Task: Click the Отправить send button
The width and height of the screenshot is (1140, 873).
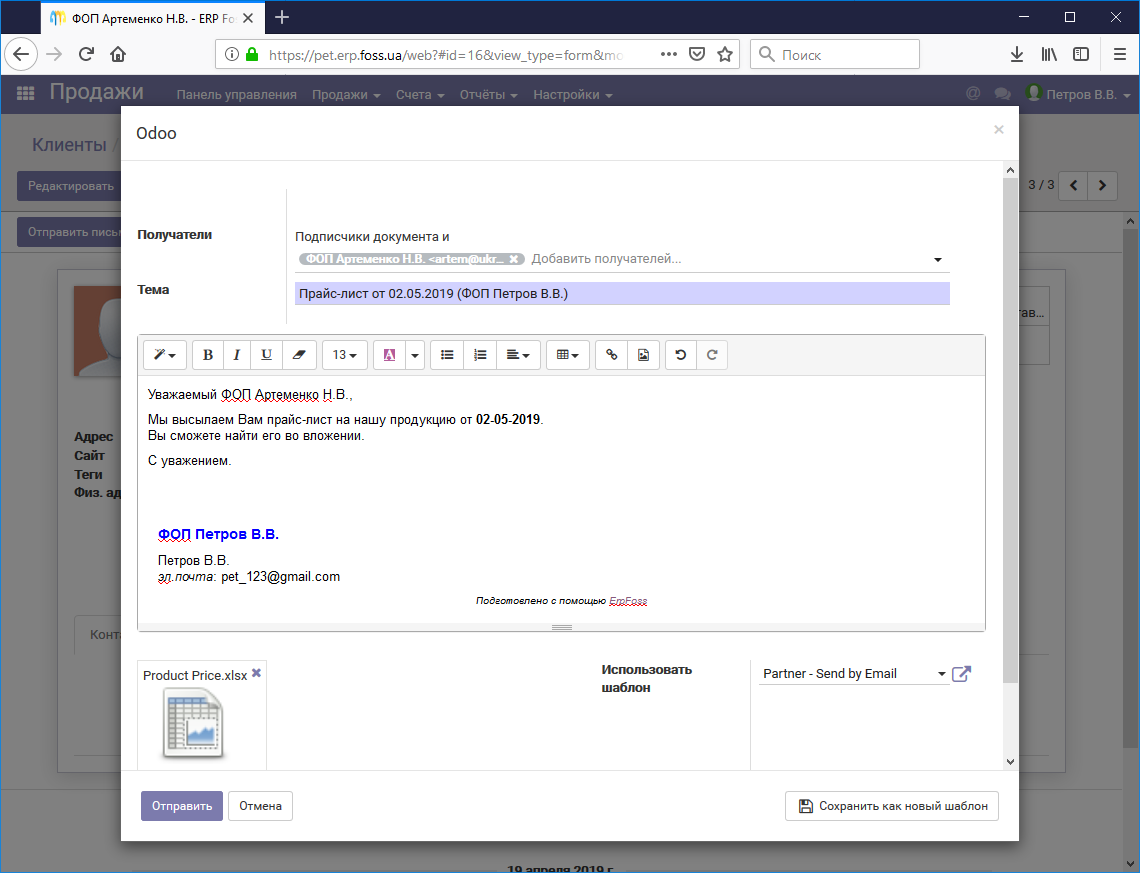Action: (x=182, y=806)
